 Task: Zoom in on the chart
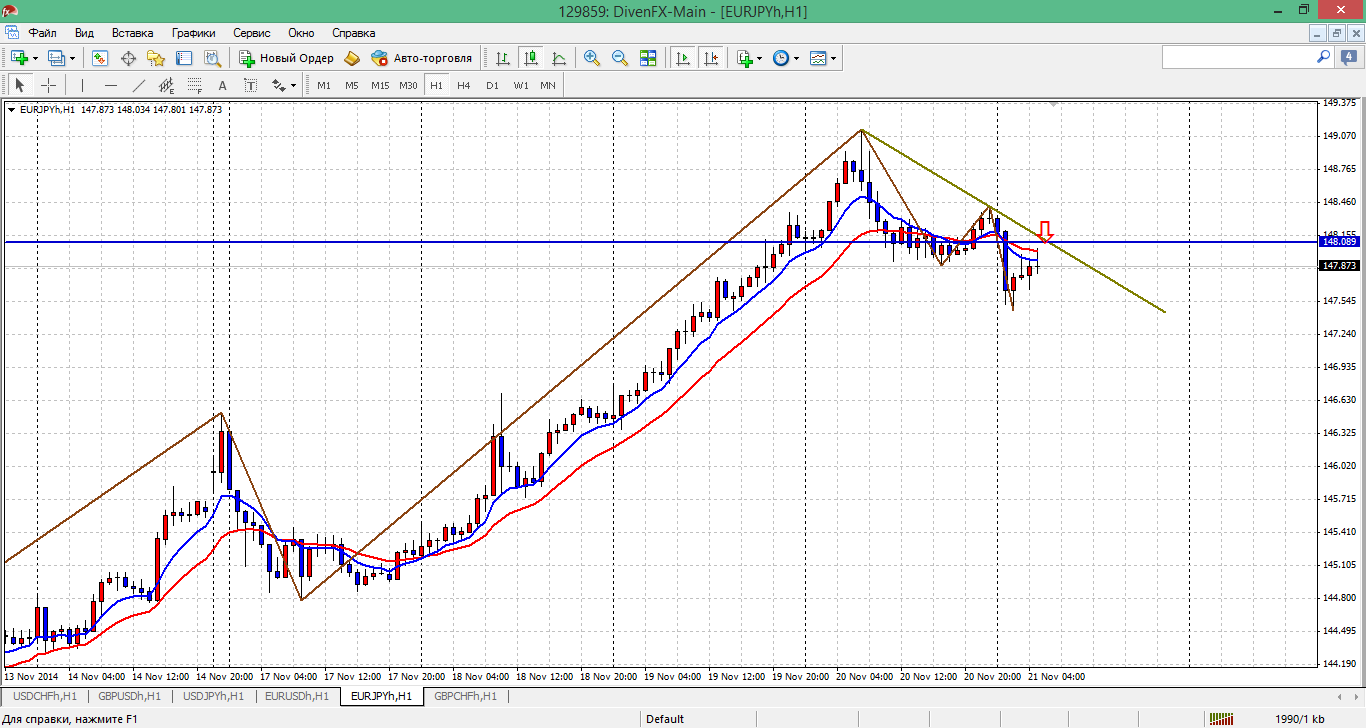592,58
